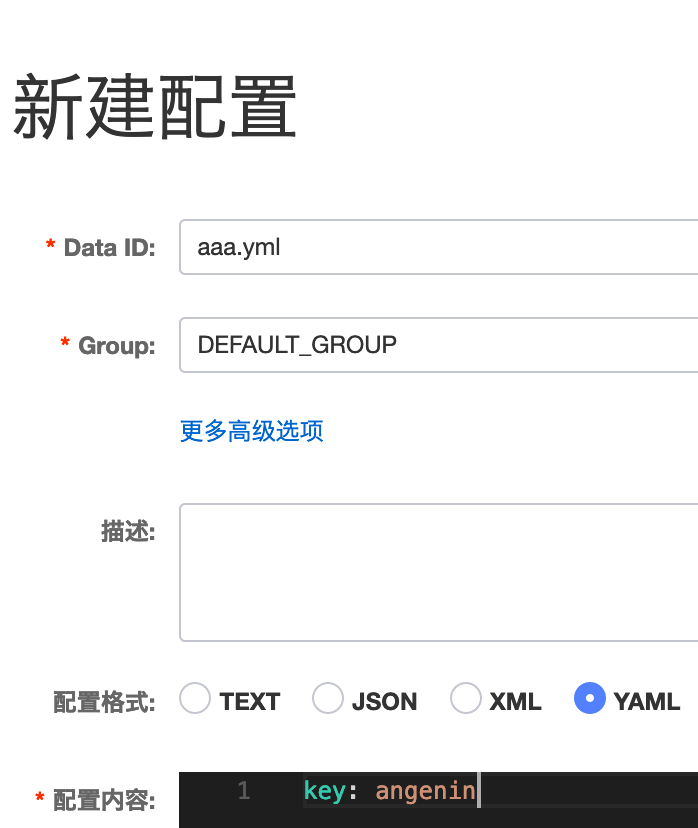Select the YAML configuration format
The width and height of the screenshot is (698, 828).
pyautogui.click(x=590, y=699)
